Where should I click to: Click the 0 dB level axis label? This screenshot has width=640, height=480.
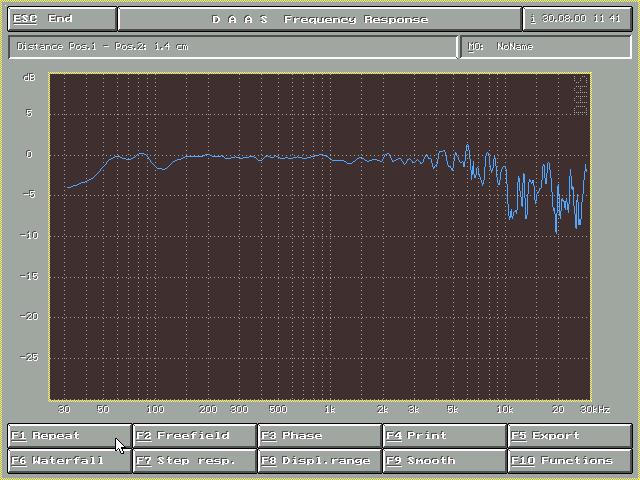tap(30, 155)
